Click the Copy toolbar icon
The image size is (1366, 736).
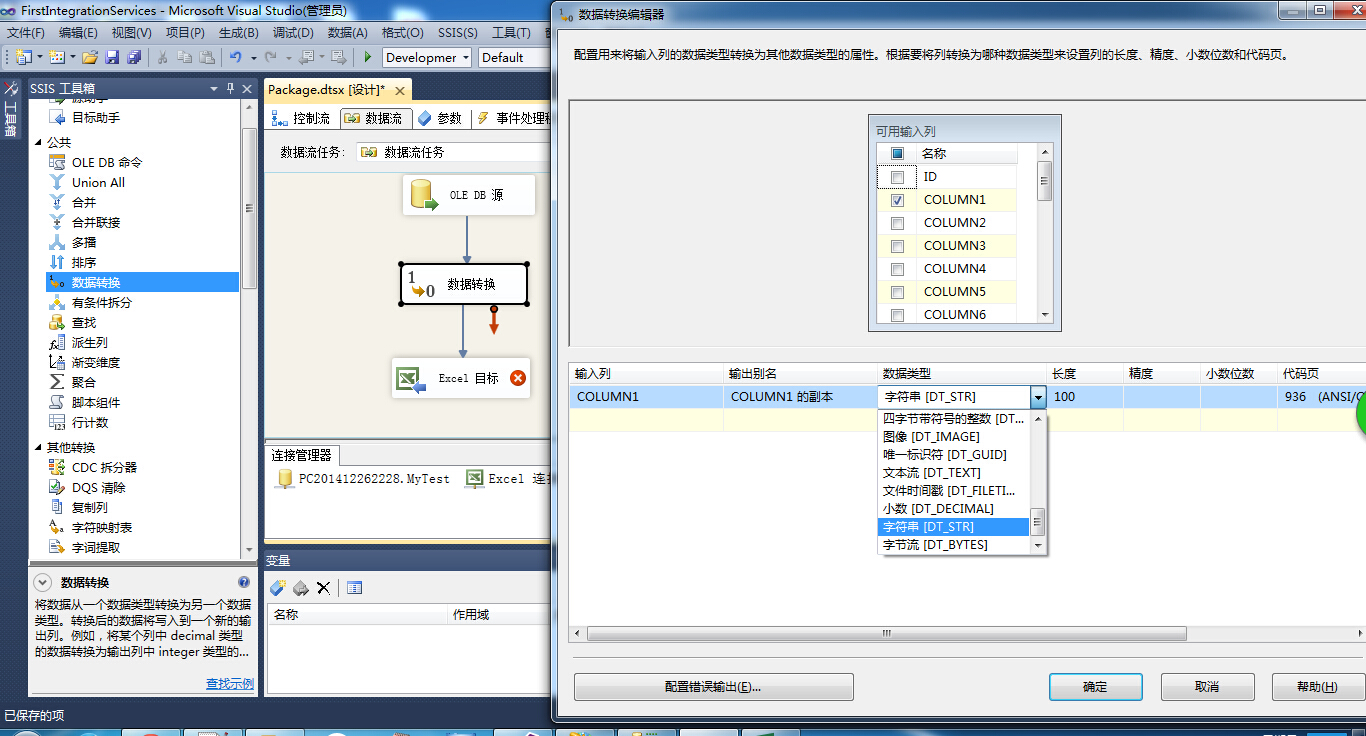pyautogui.click(x=185, y=57)
